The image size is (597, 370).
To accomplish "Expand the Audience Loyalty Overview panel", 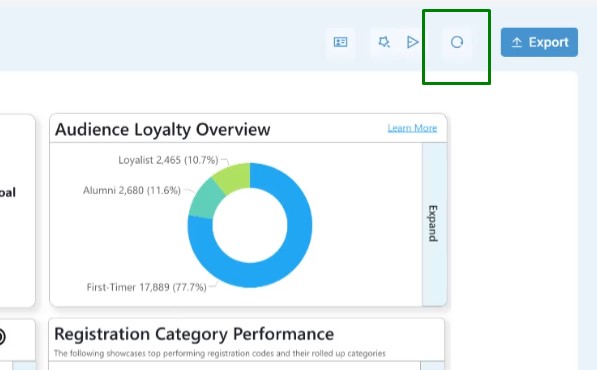I will point(434,224).
